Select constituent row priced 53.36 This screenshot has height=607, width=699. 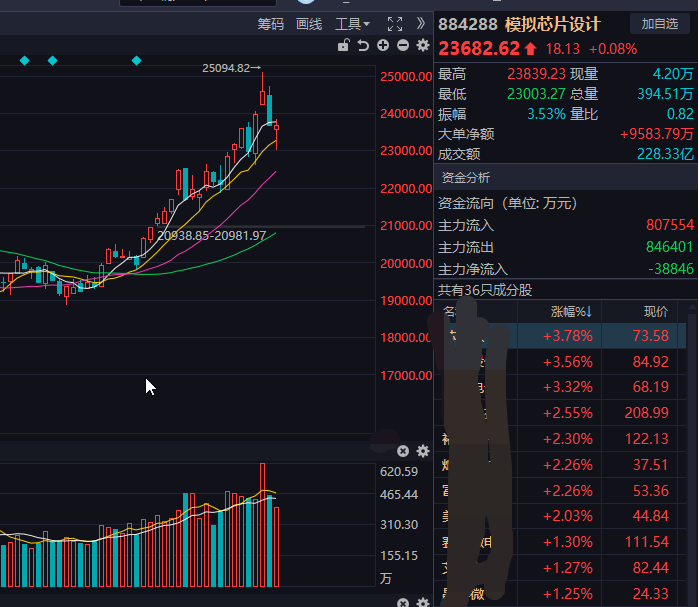coord(560,491)
